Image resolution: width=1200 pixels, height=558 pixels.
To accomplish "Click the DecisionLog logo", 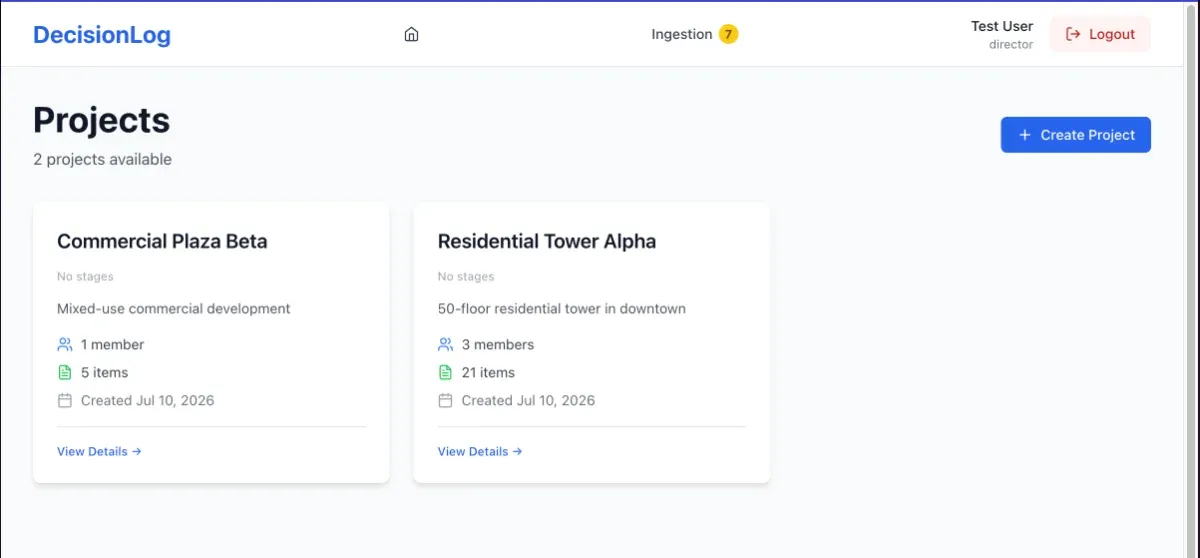I will (x=102, y=35).
